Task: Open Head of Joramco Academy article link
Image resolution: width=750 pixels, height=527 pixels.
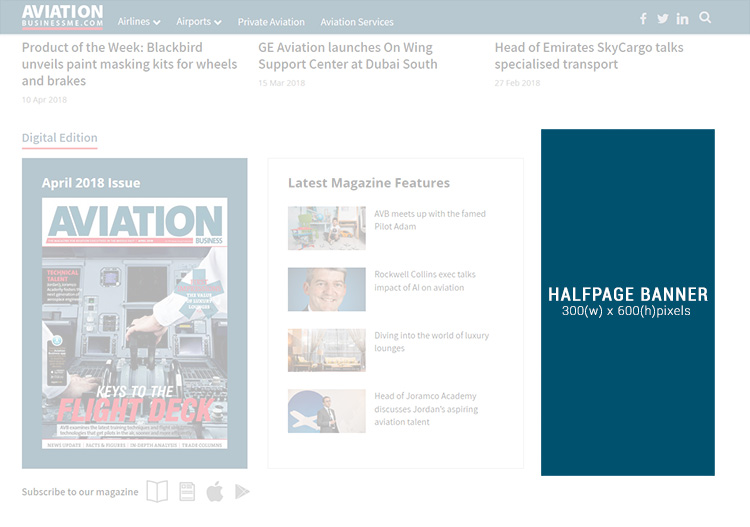Action: pos(426,409)
